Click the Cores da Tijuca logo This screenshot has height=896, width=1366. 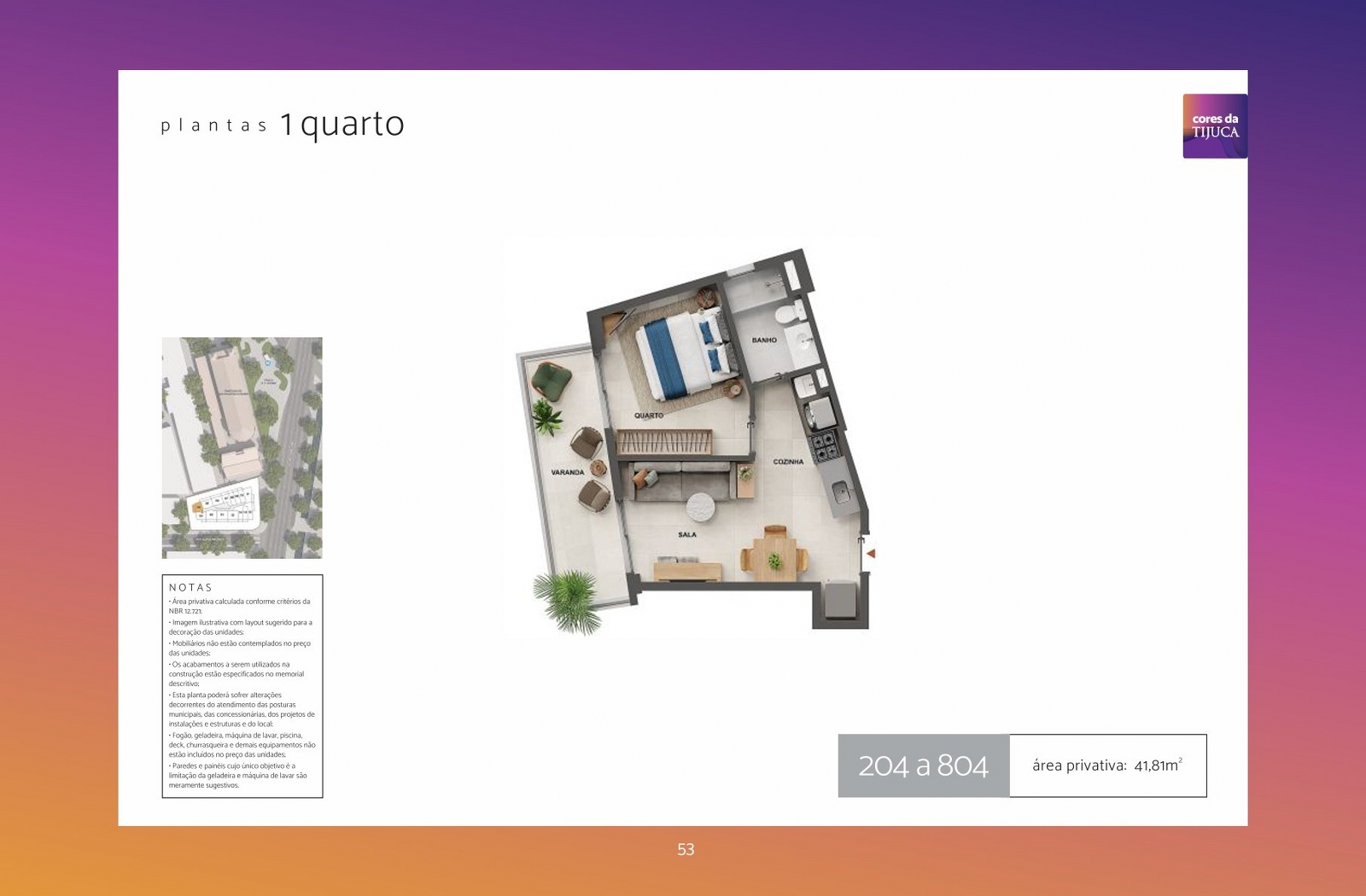click(x=1215, y=126)
